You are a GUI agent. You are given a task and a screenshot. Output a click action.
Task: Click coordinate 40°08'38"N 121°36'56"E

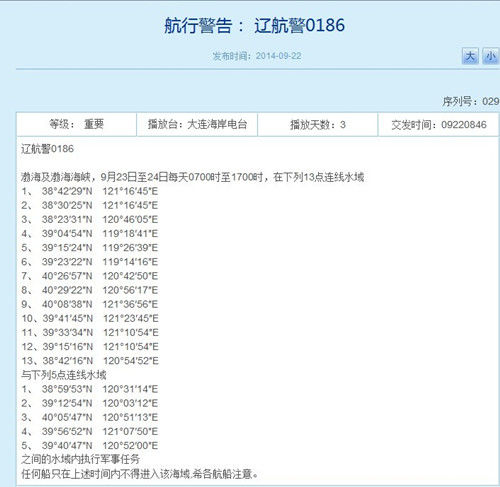pos(100,304)
